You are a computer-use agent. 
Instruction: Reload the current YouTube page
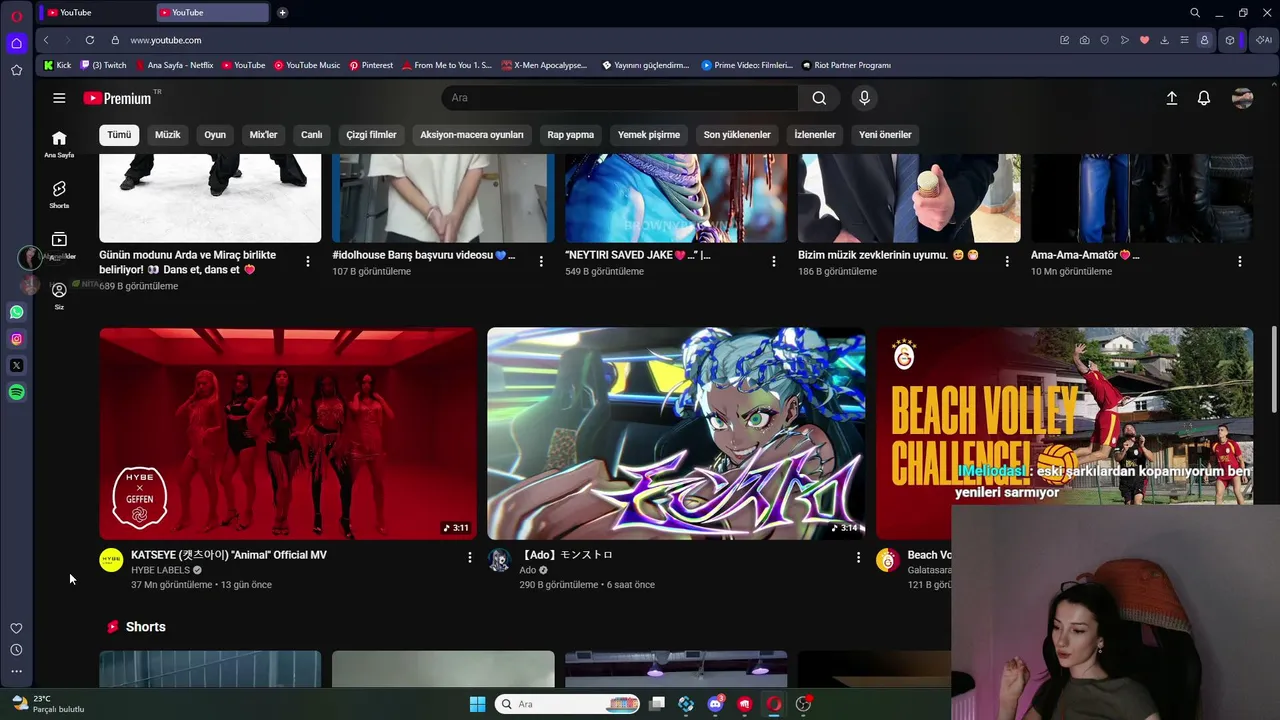tap(90, 40)
